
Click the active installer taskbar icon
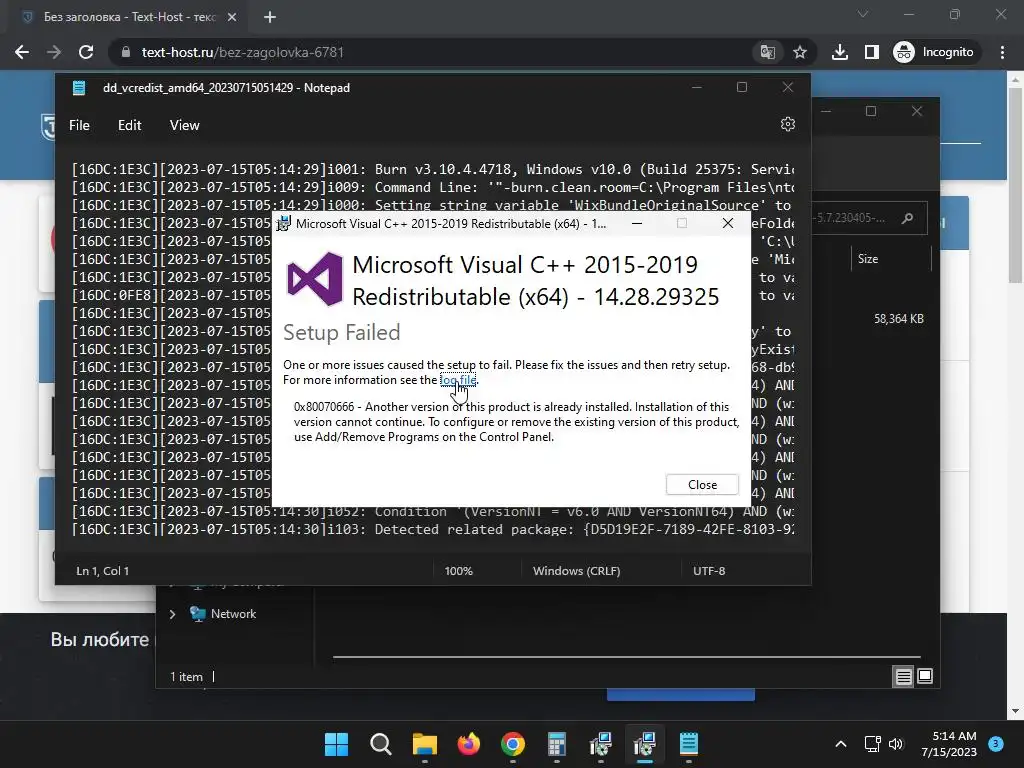point(645,744)
